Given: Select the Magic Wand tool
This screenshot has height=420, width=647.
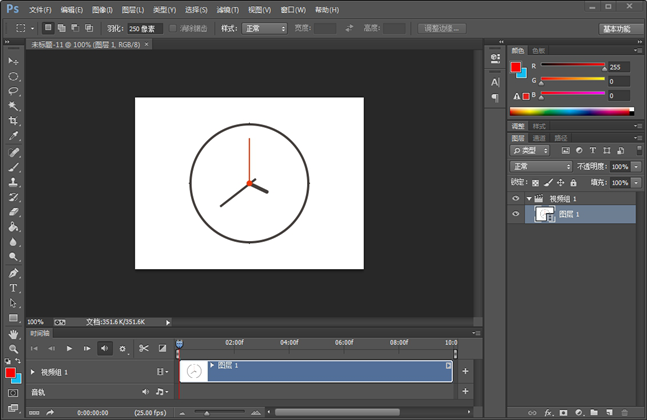Looking at the screenshot, I should click(13, 106).
